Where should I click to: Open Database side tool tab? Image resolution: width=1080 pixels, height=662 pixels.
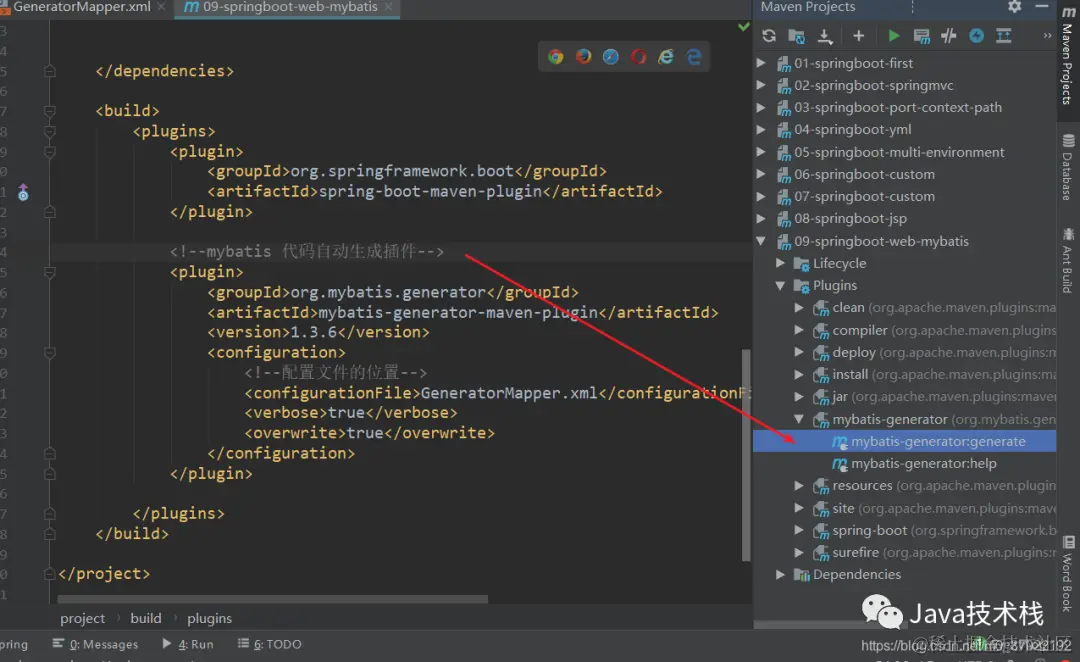tap(1067, 168)
